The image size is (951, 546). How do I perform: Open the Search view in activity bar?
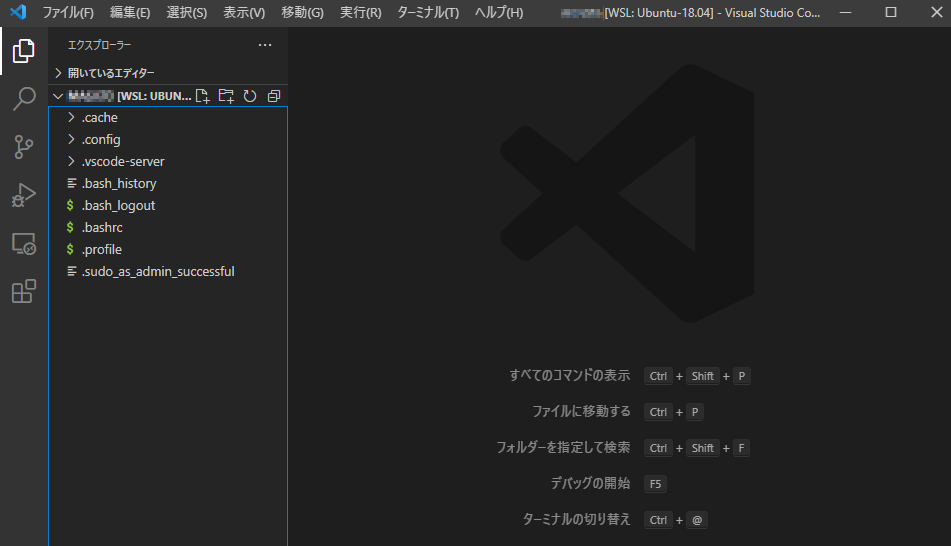[24, 99]
